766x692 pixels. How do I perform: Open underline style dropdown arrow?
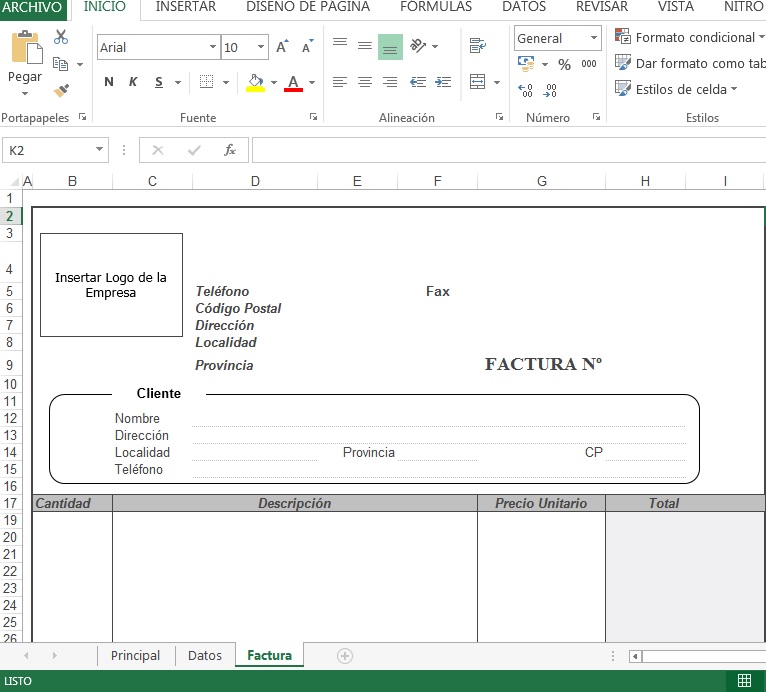[178, 82]
